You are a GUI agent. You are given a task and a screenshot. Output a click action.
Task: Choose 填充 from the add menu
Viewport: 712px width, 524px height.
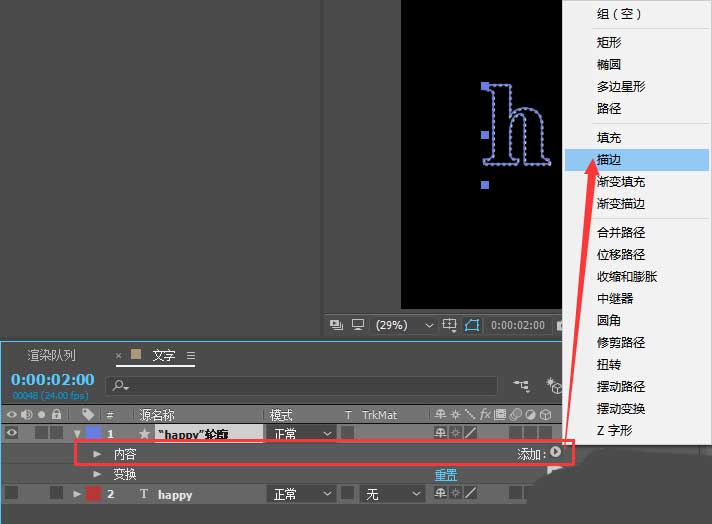637,138
